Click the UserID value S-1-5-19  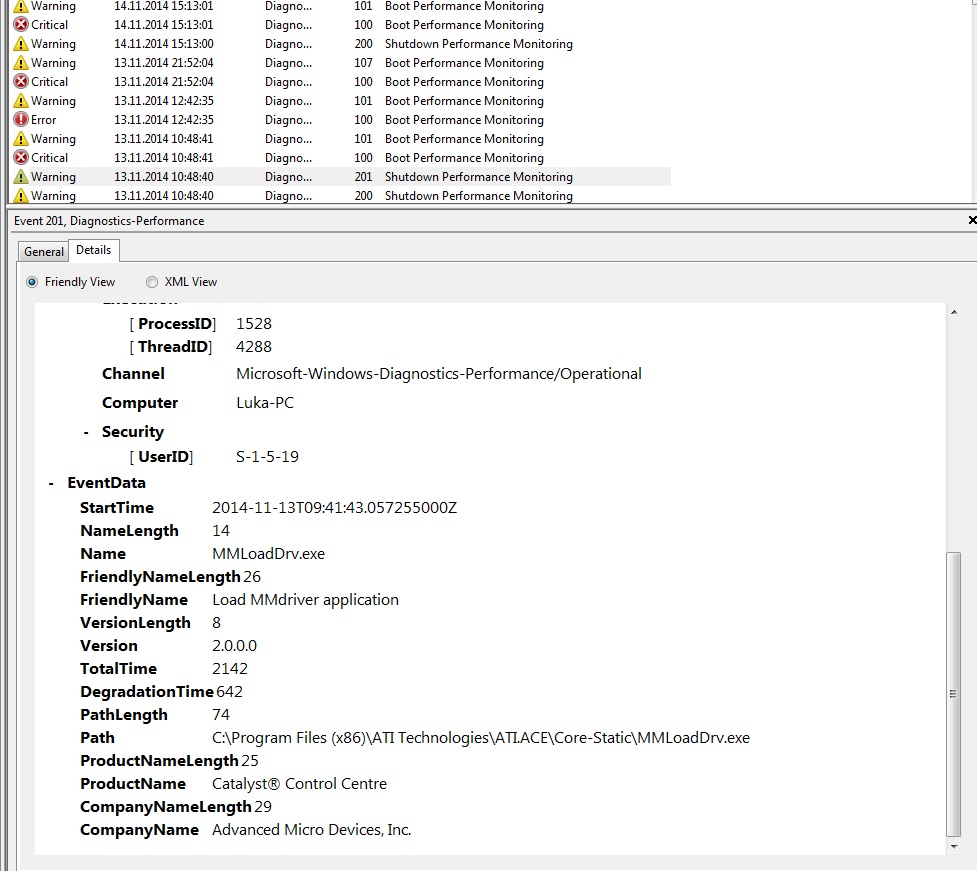point(267,457)
